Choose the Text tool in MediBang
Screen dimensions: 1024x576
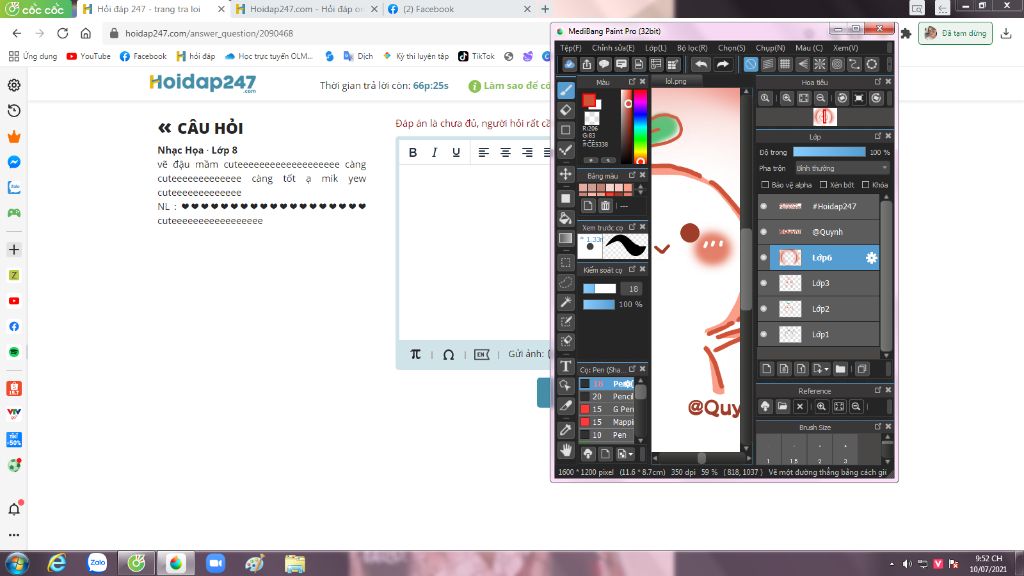point(566,366)
